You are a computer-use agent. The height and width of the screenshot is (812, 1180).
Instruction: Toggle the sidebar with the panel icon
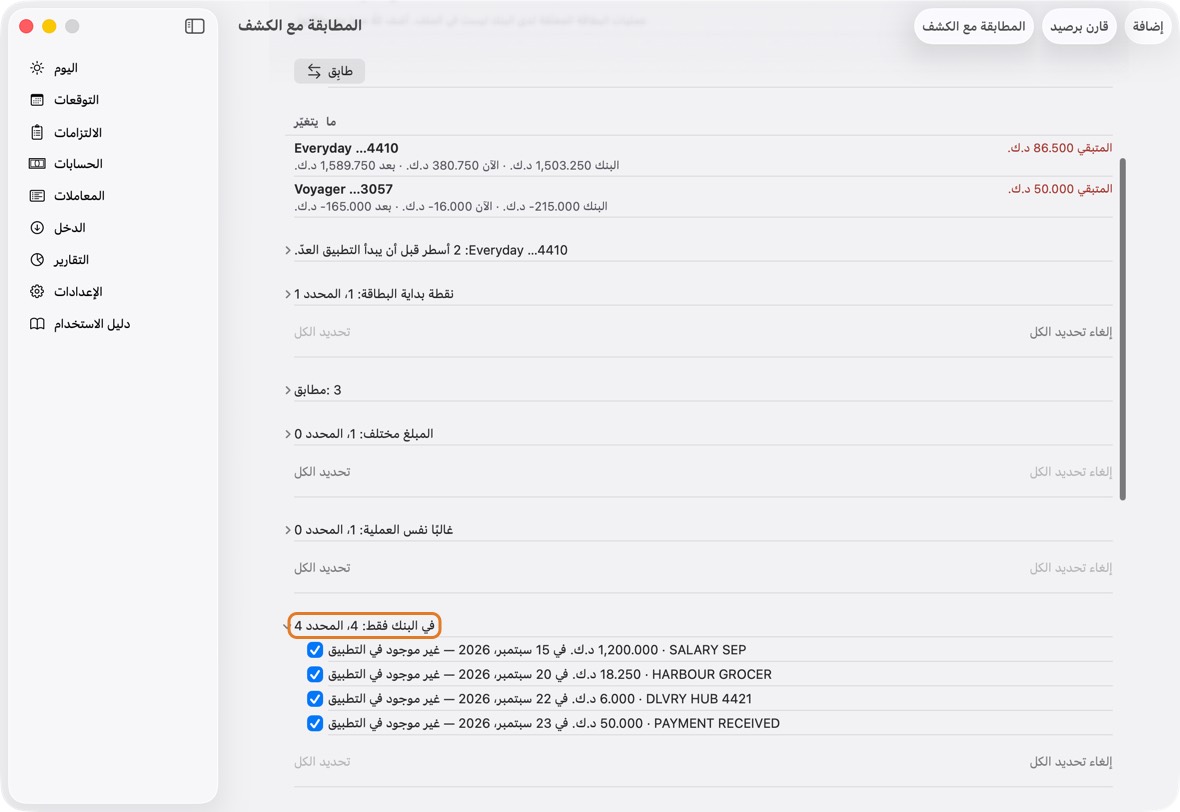pyautogui.click(x=194, y=26)
